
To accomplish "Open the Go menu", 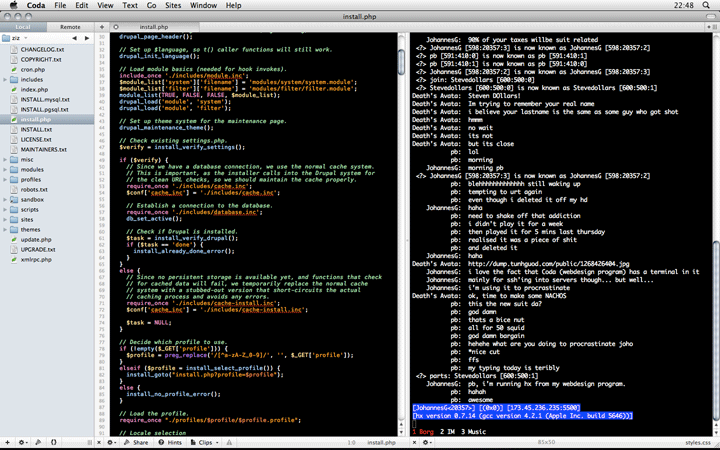I will pyautogui.click(x=152, y=5).
